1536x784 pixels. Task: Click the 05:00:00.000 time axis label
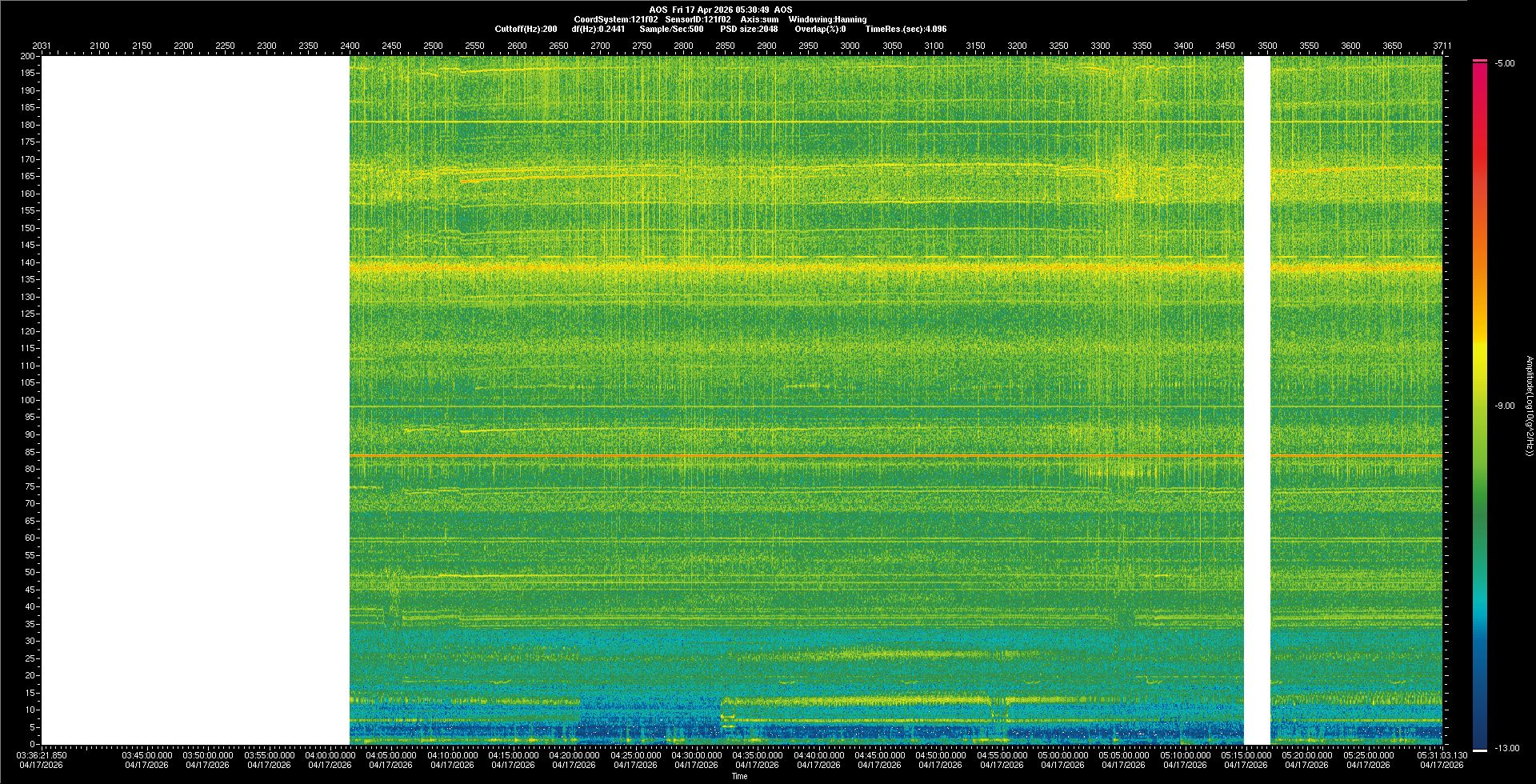click(x=1062, y=754)
